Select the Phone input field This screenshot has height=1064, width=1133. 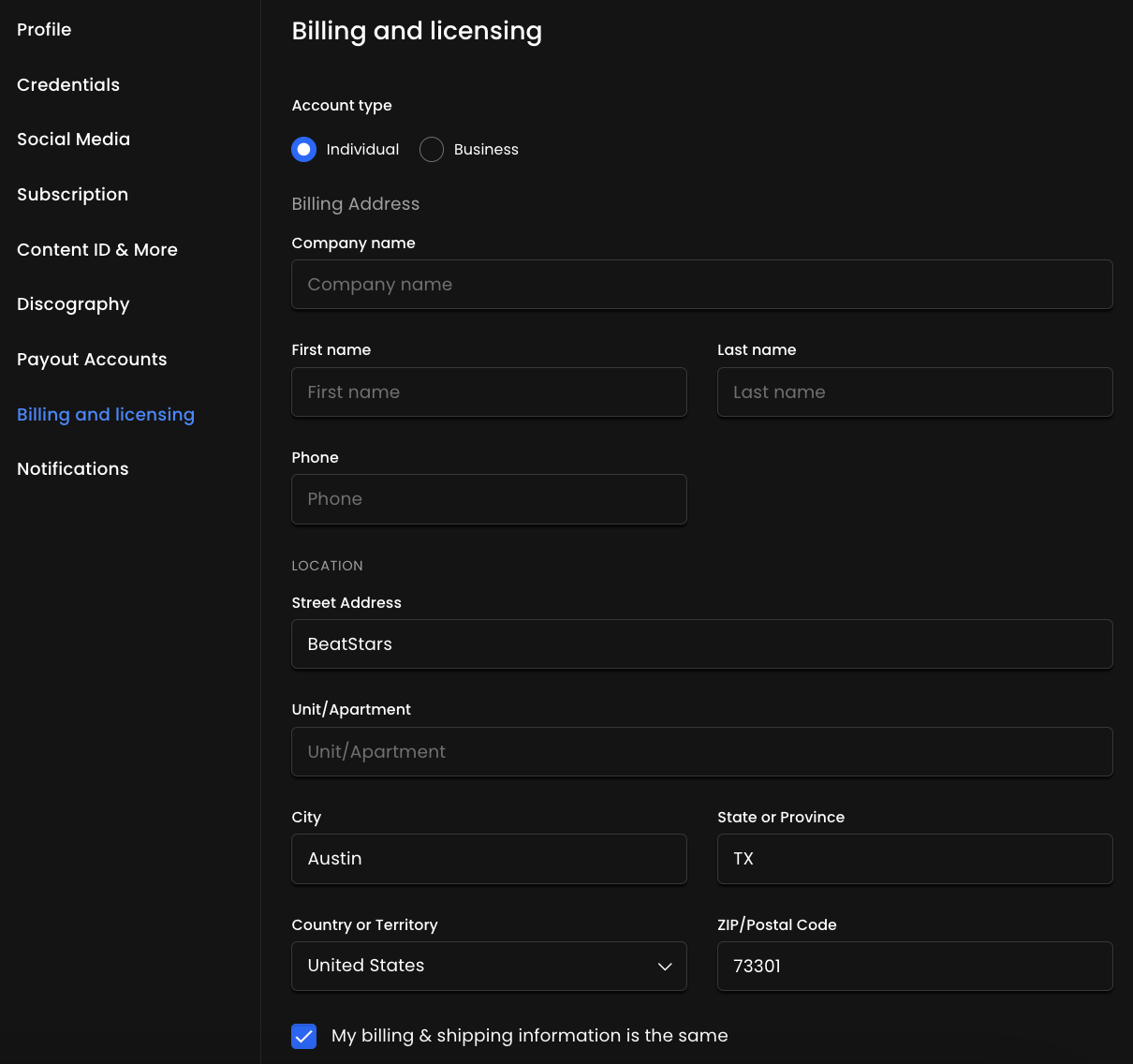489,499
